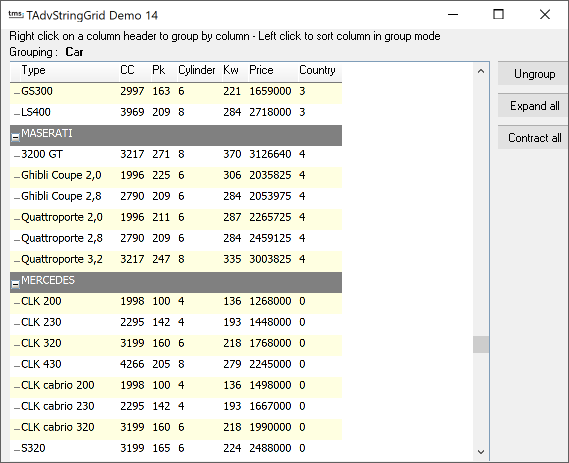Viewport: 569px width, 463px height.
Task: Collapse the MERCEDES group node
Action: point(16,284)
